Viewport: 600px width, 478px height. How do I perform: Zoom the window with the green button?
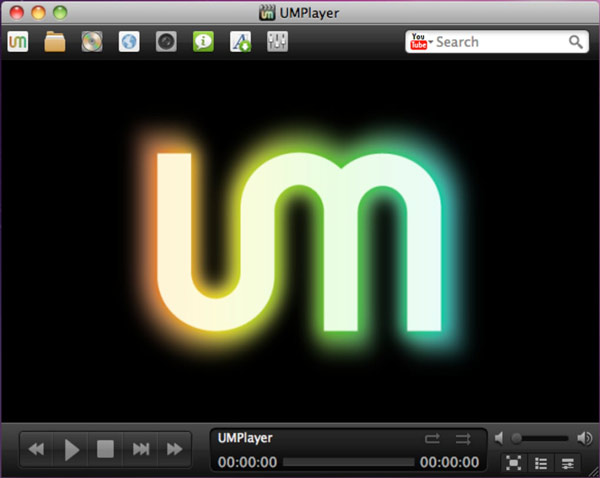pos(60,13)
